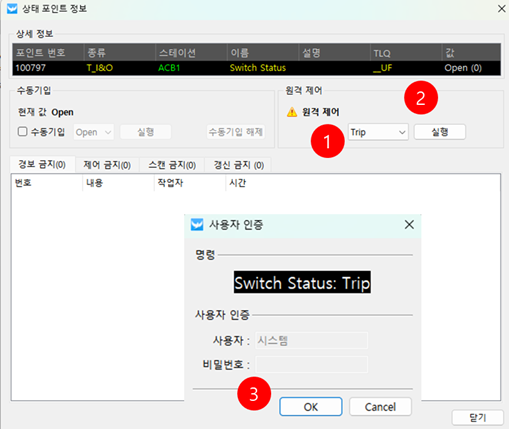
Task: Click red step marker number 3
Action: pyautogui.click(x=254, y=394)
